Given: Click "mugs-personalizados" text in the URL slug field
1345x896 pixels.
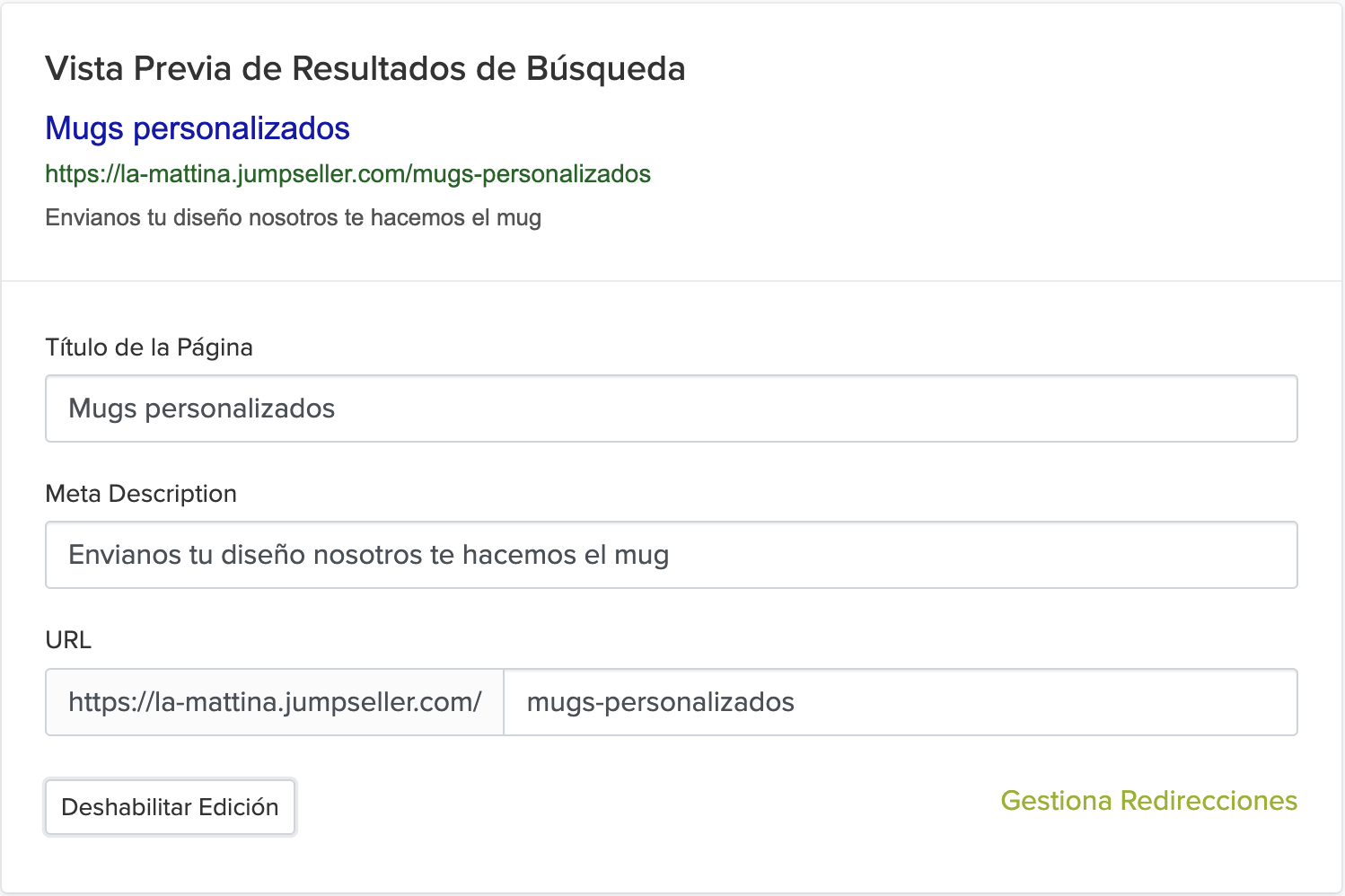Looking at the screenshot, I should pos(661,702).
